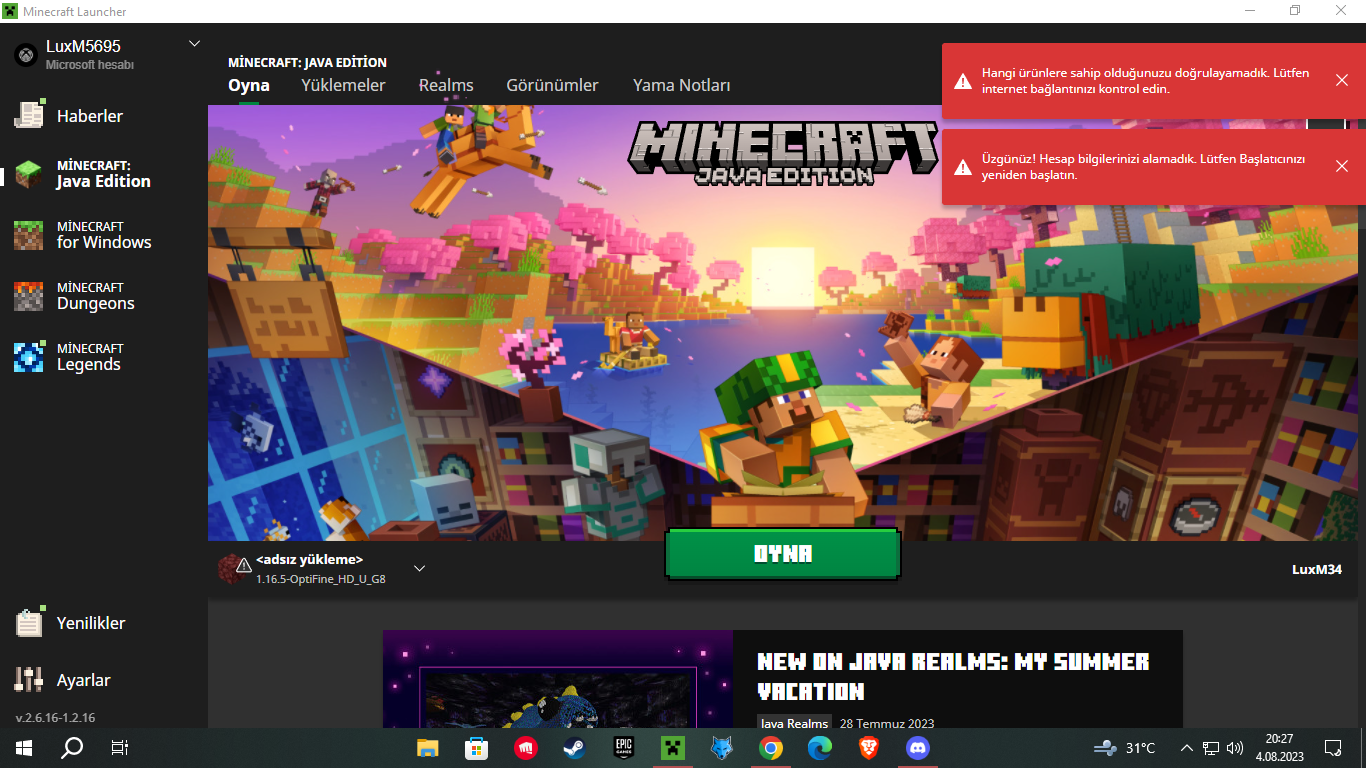Open the Realms tab
Image resolution: width=1366 pixels, height=768 pixels.
click(446, 85)
